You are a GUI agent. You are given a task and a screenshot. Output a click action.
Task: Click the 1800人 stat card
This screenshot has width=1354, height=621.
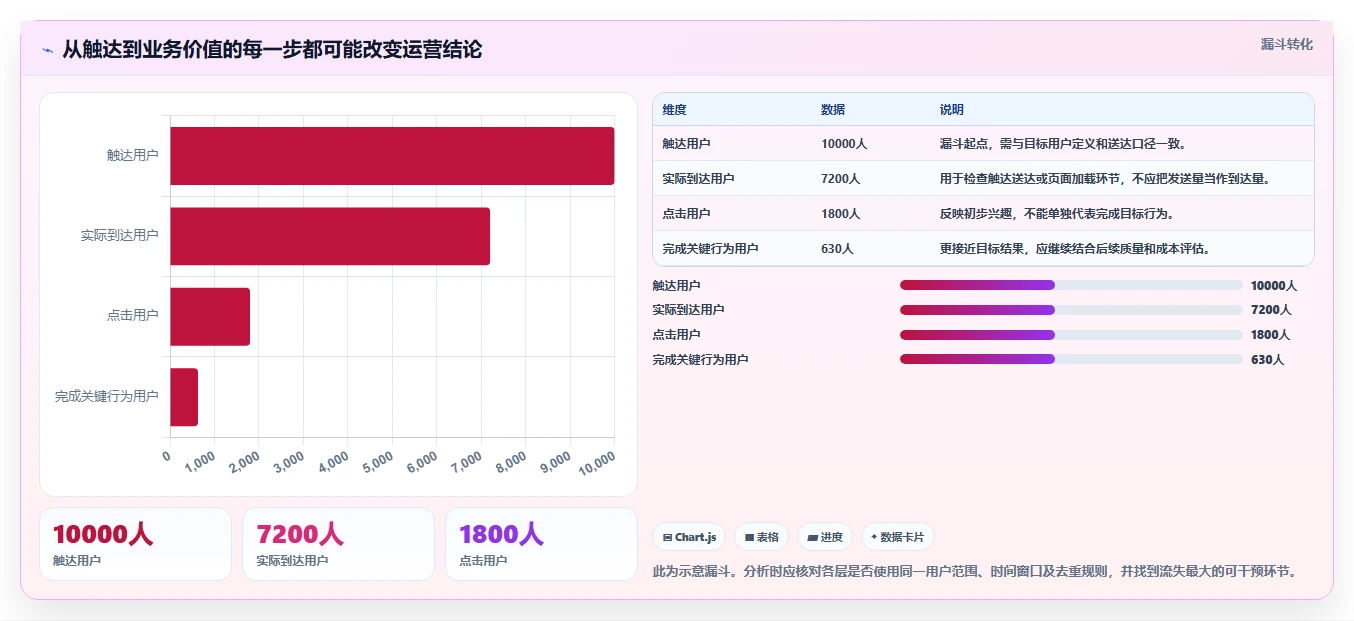(541, 544)
